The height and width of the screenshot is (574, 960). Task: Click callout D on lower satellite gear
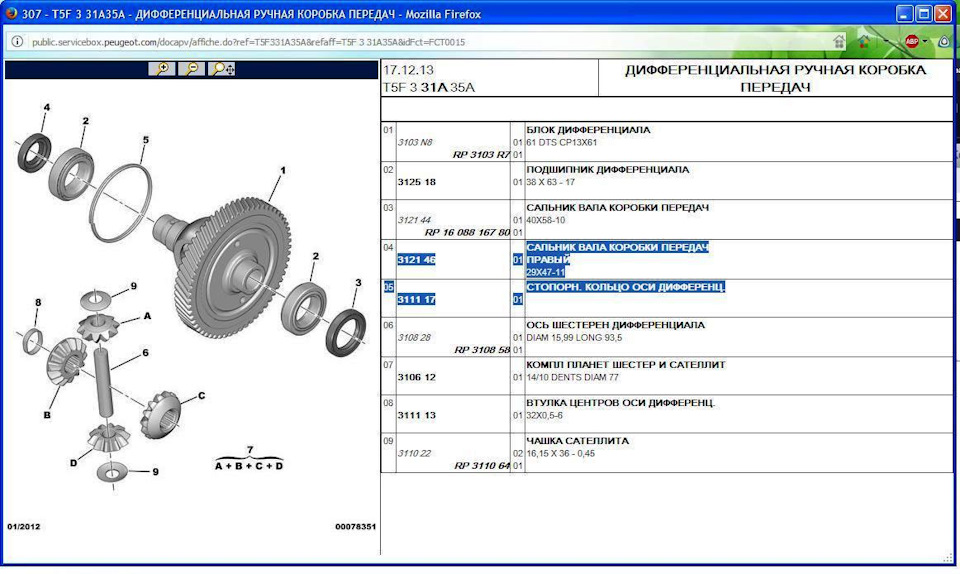(x=73, y=463)
